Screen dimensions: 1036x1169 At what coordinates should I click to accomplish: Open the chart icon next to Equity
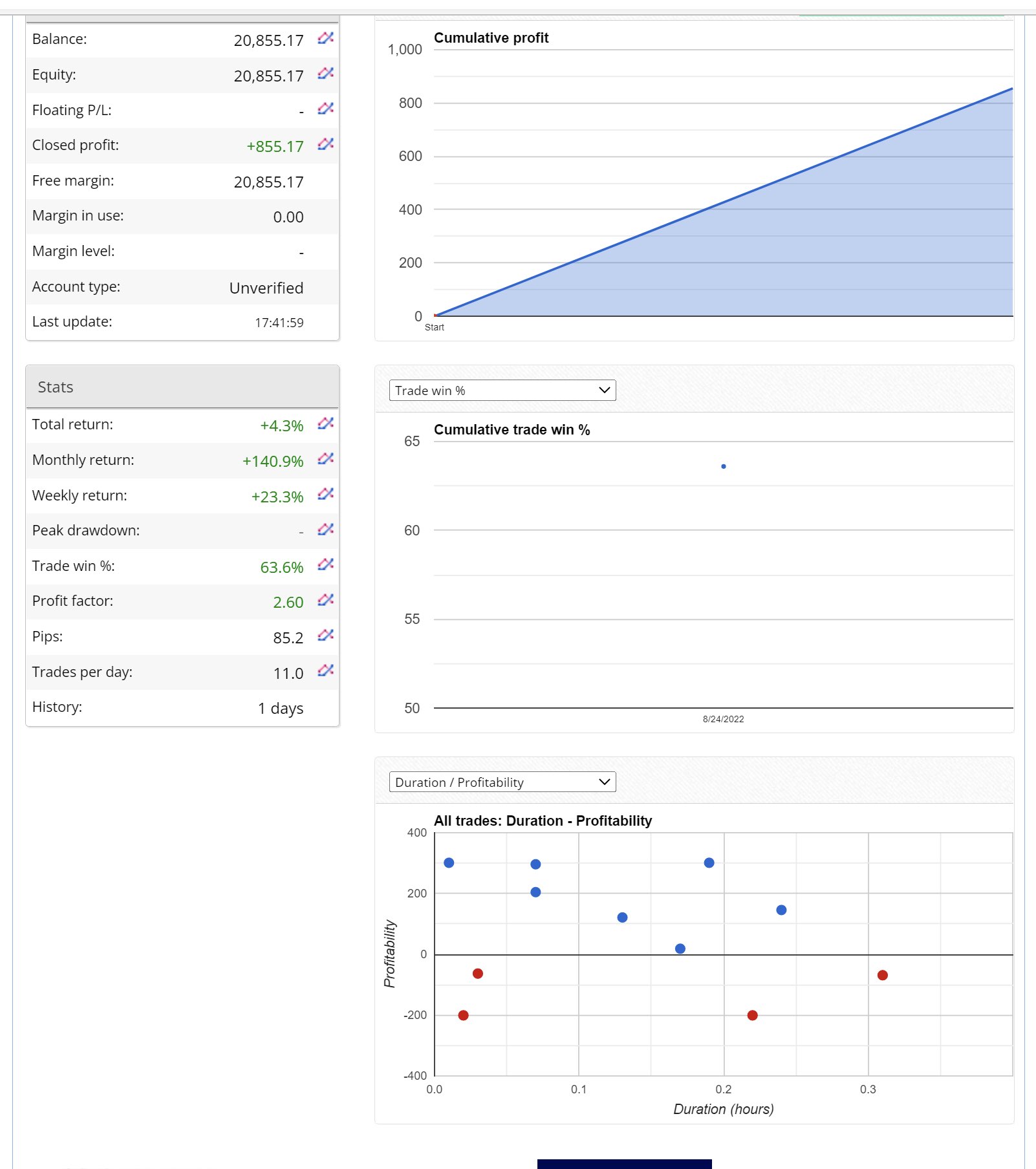click(325, 74)
